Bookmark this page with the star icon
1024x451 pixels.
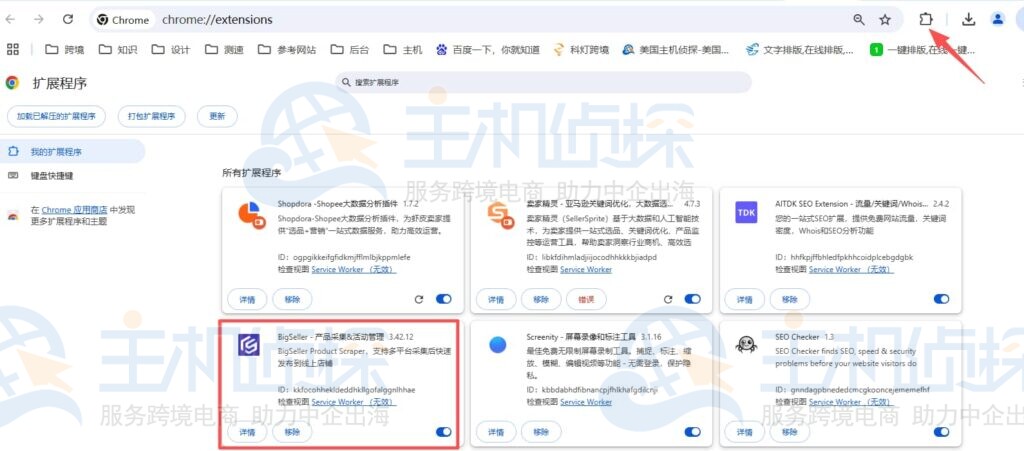tap(885, 19)
